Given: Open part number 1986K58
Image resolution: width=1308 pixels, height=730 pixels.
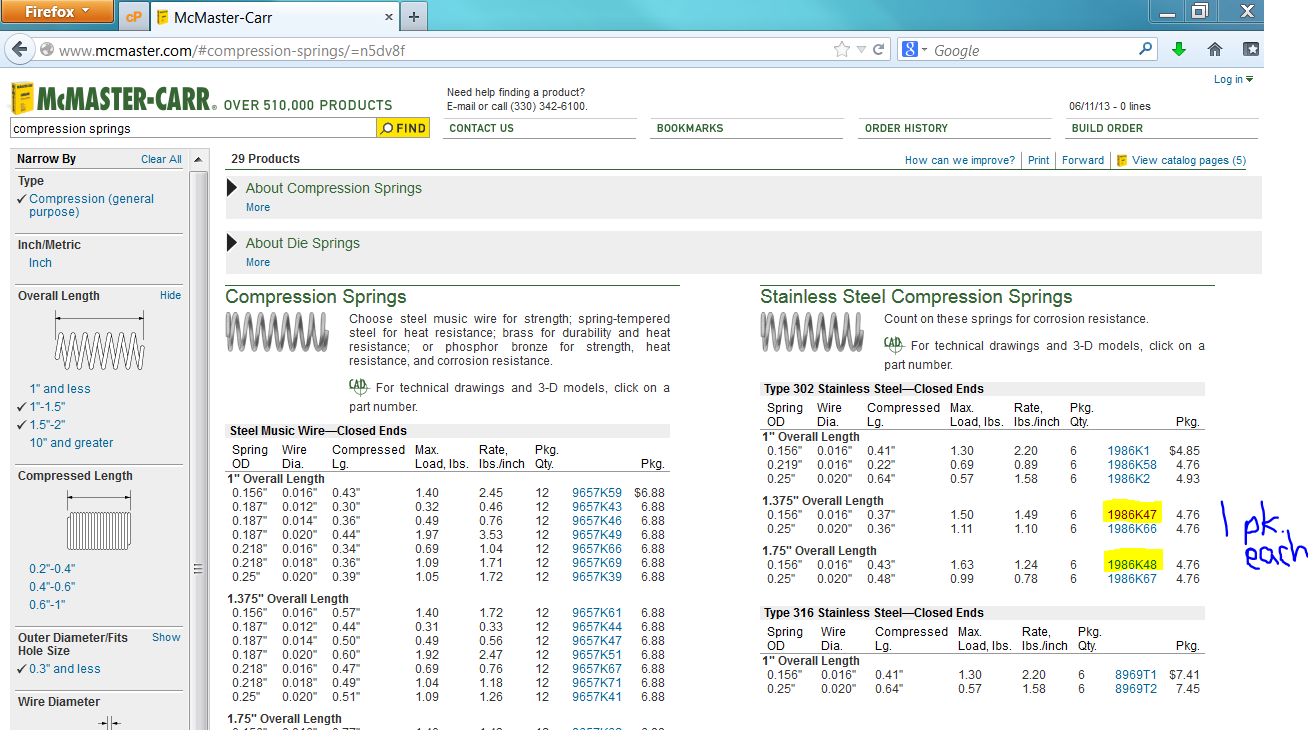Looking at the screenshot, I should (1132, 465).
